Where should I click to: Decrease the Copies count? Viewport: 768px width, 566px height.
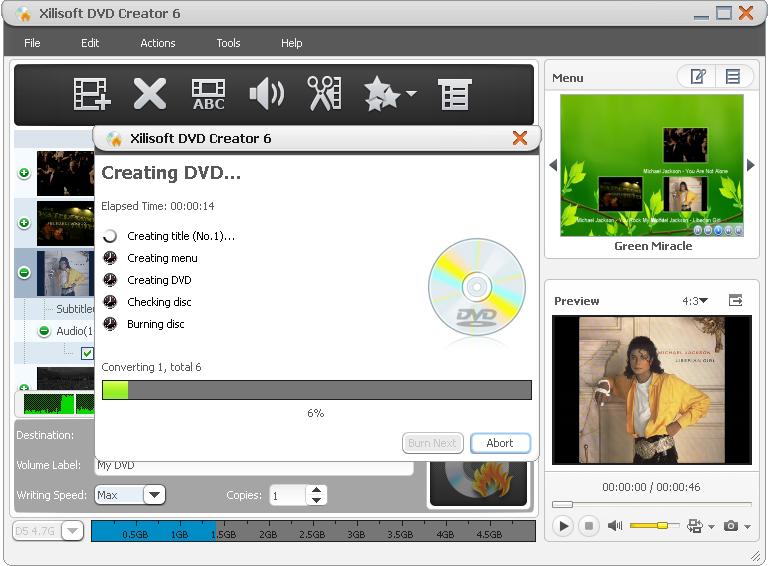pos(316,500)
